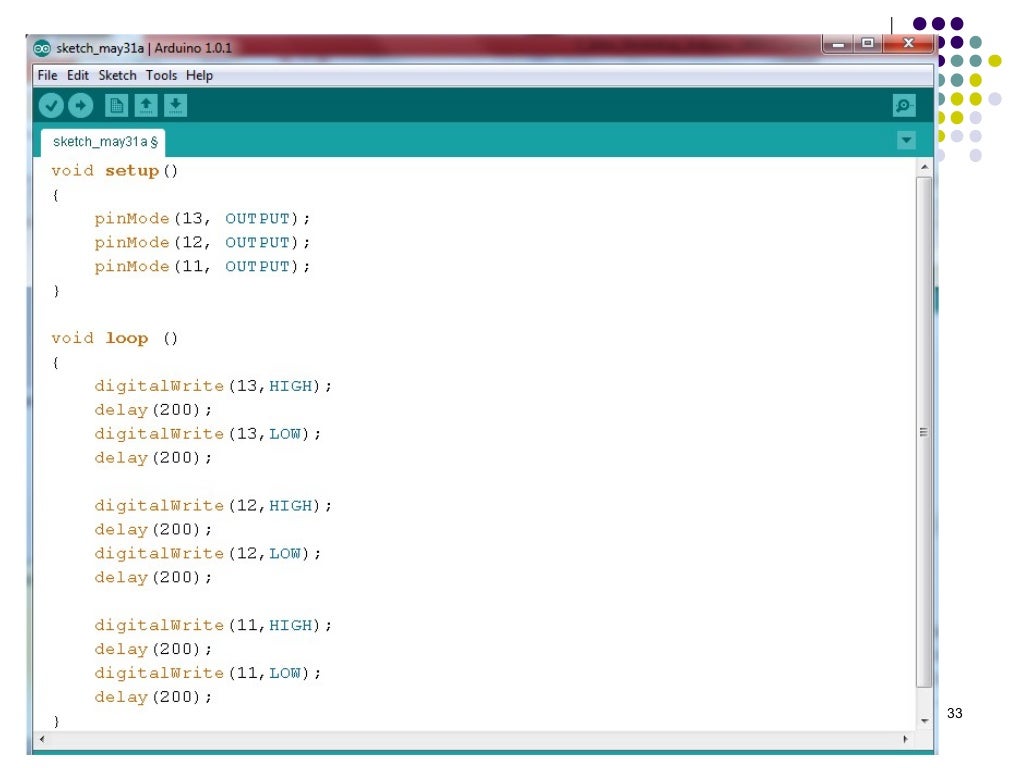Upload the sketch with arrow button
The height and width of the screenshot is (768, 1024).
click(80, 105)
